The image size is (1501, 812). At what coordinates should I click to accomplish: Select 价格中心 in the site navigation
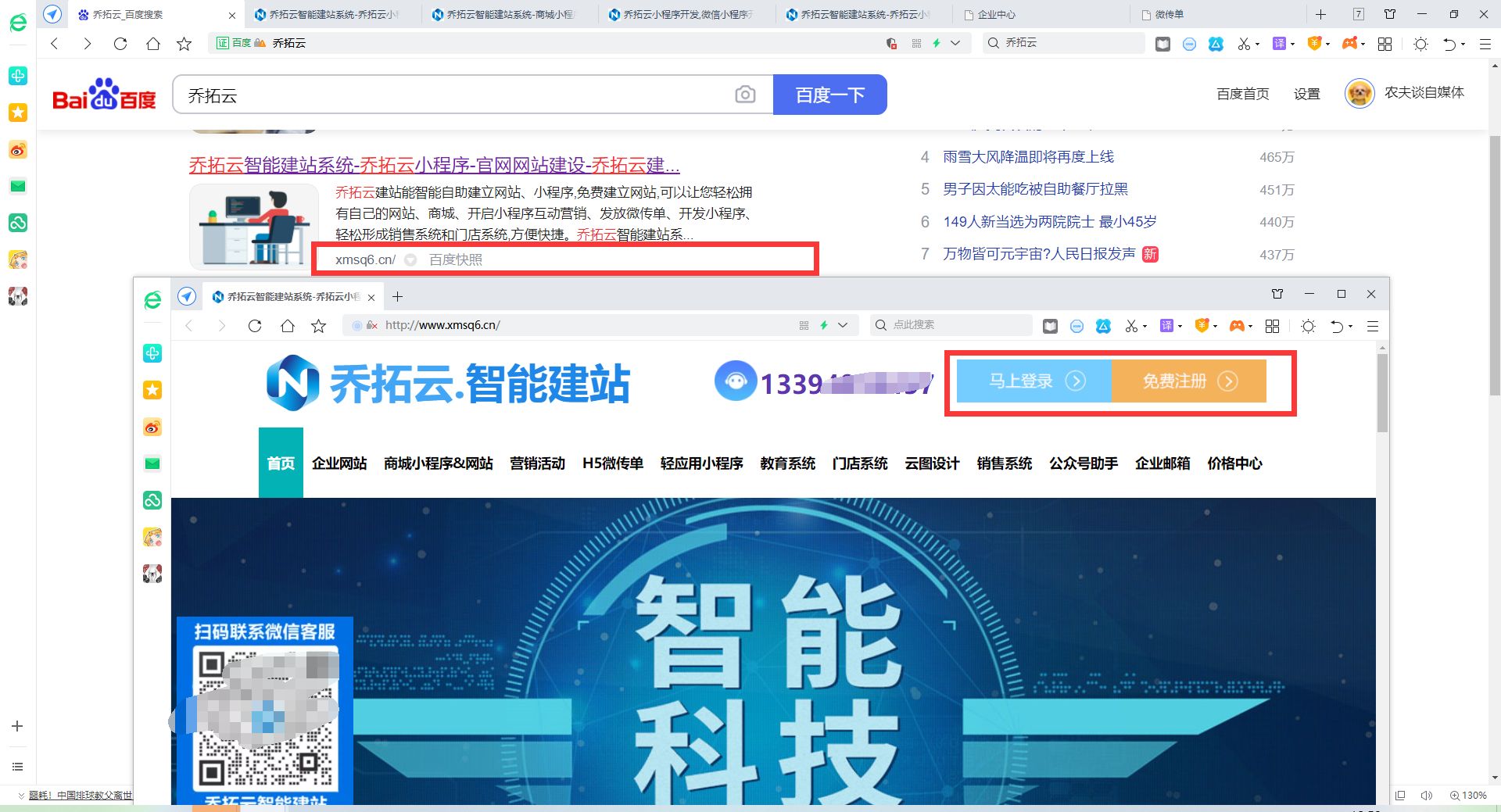1234,463
